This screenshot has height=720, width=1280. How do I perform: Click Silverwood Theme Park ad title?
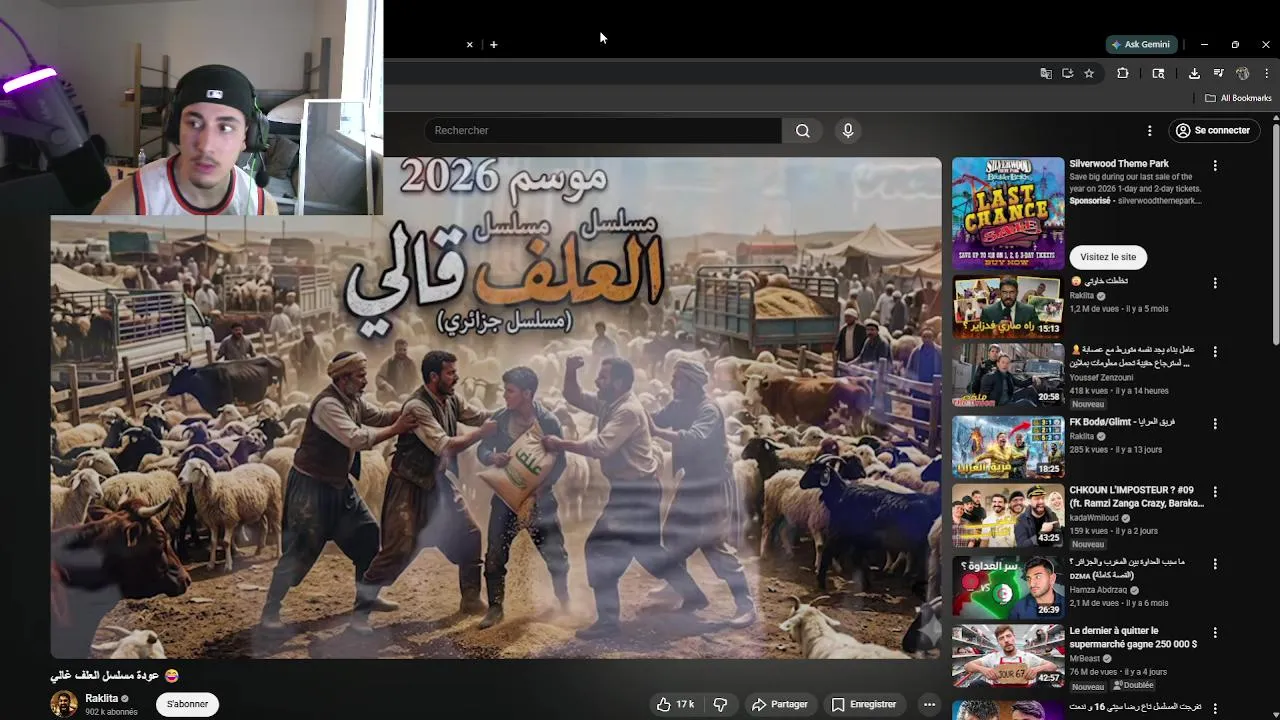[1119, 164]
